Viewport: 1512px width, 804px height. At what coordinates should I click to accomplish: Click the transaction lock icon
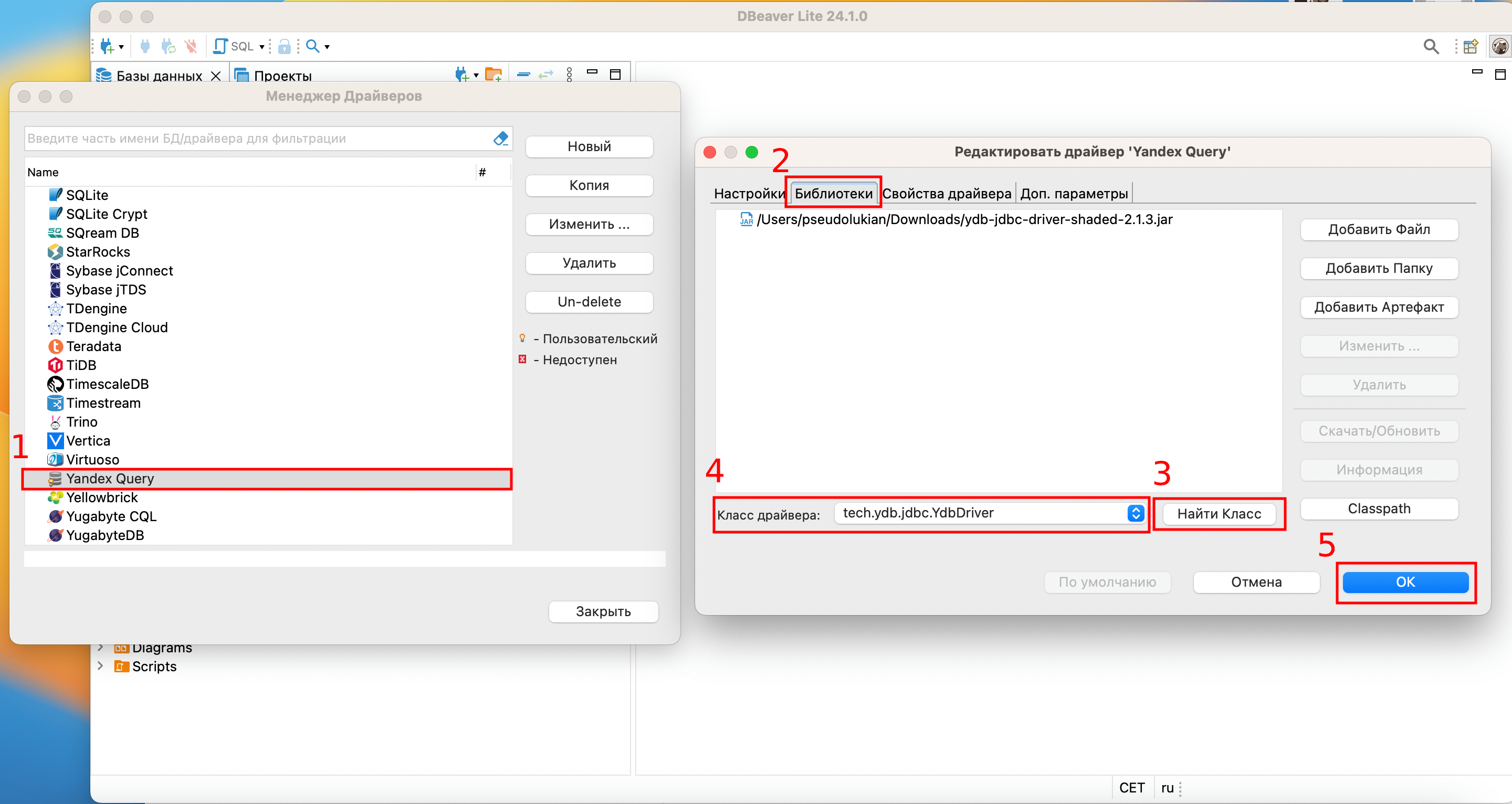coord(284,46)
